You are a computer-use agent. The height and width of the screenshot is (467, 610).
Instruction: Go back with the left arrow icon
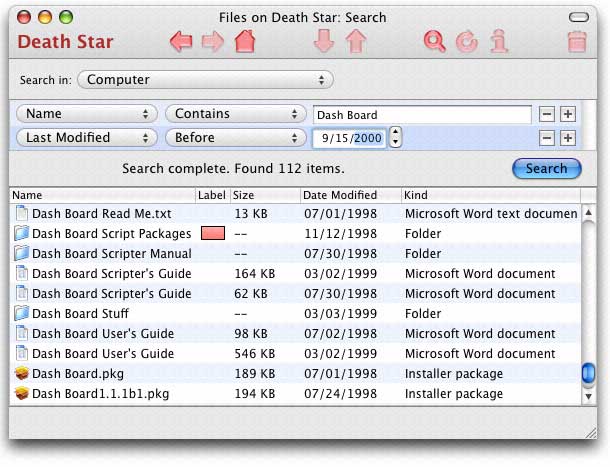181,41
